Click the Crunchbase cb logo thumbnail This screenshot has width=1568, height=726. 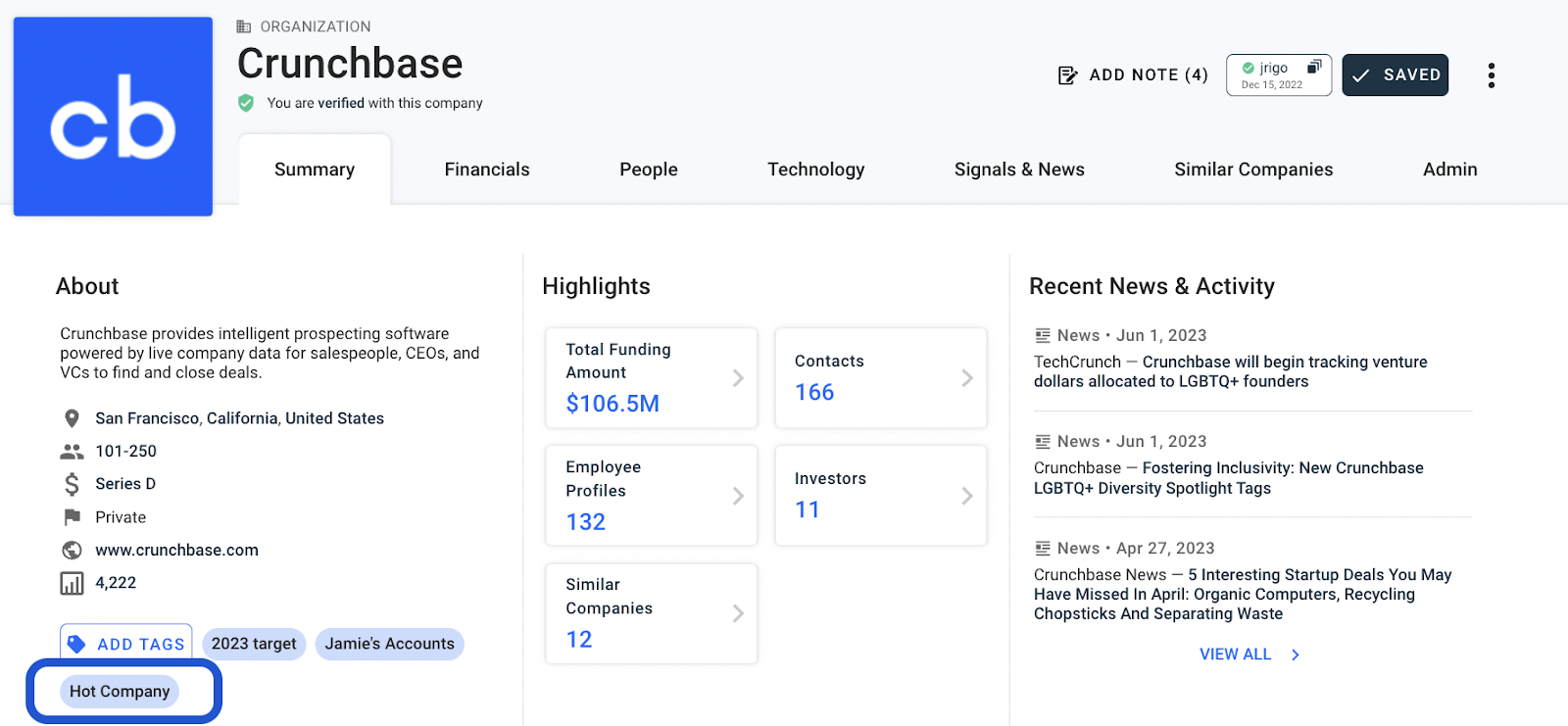coord(113,117)
